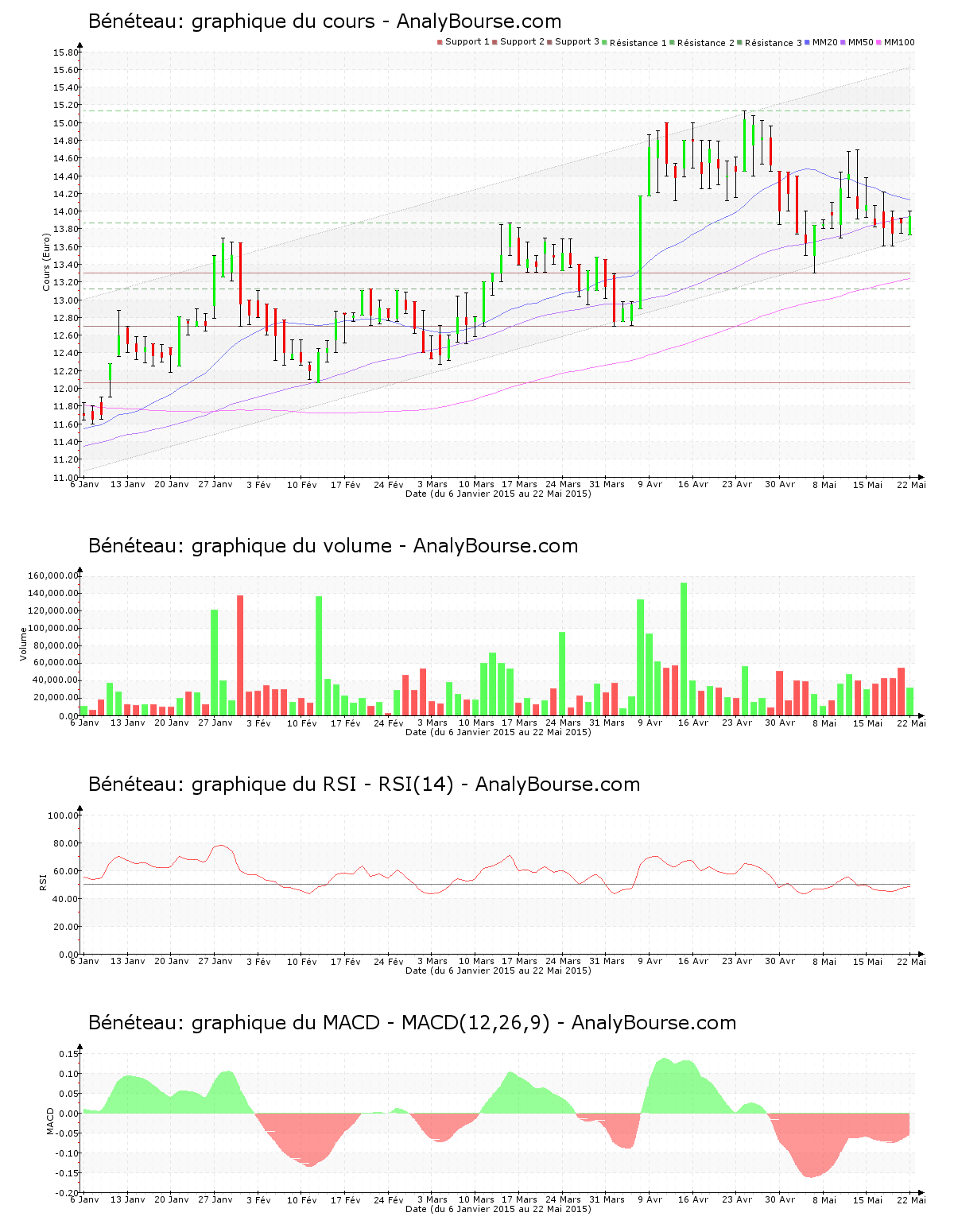
Task: Select the 'Support 2' legend label
Action: tap(522, 42)
